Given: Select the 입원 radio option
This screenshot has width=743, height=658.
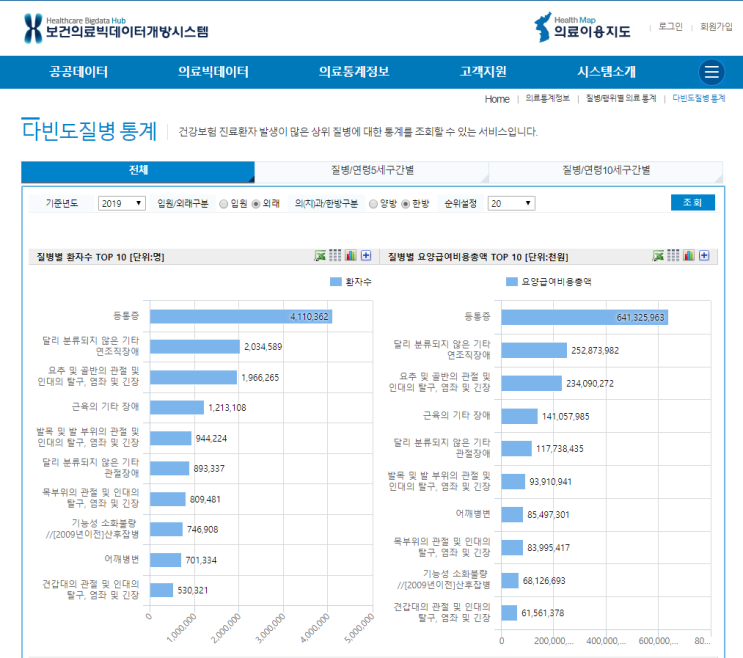Looking at the screenshot, I should (x=224, y=204).
